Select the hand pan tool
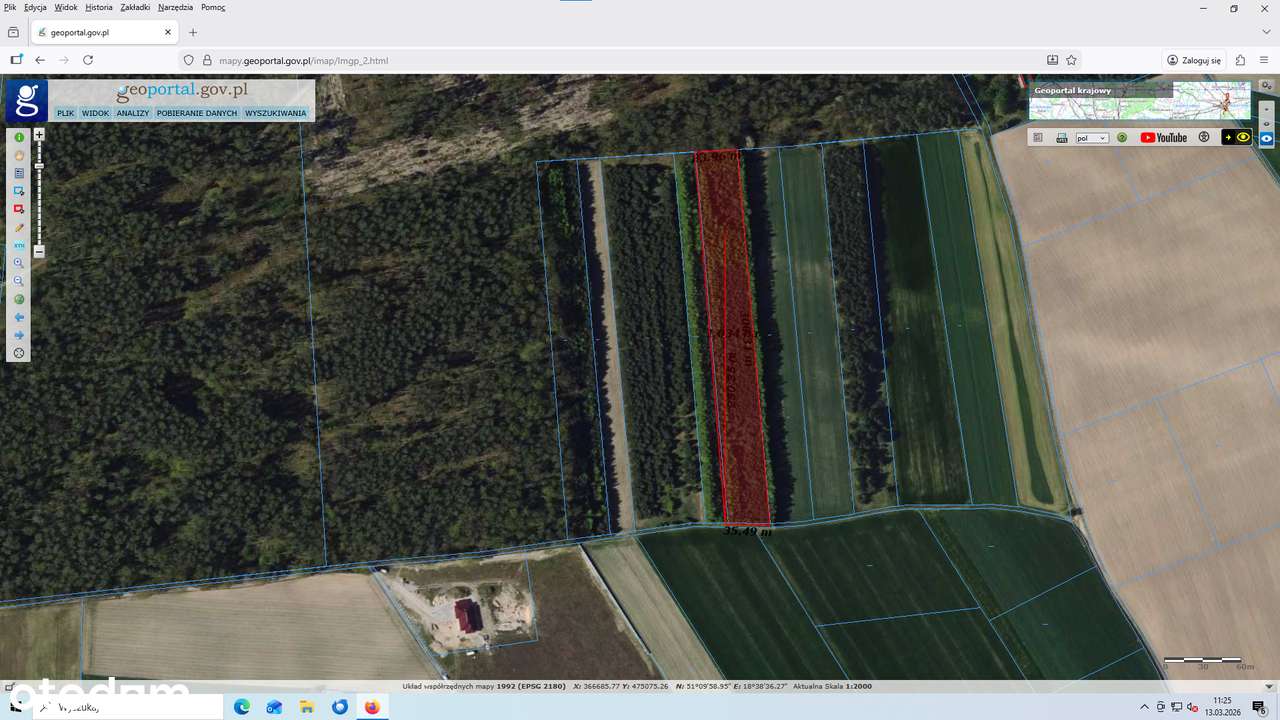The image size is (1280, 720). (19, 155)
